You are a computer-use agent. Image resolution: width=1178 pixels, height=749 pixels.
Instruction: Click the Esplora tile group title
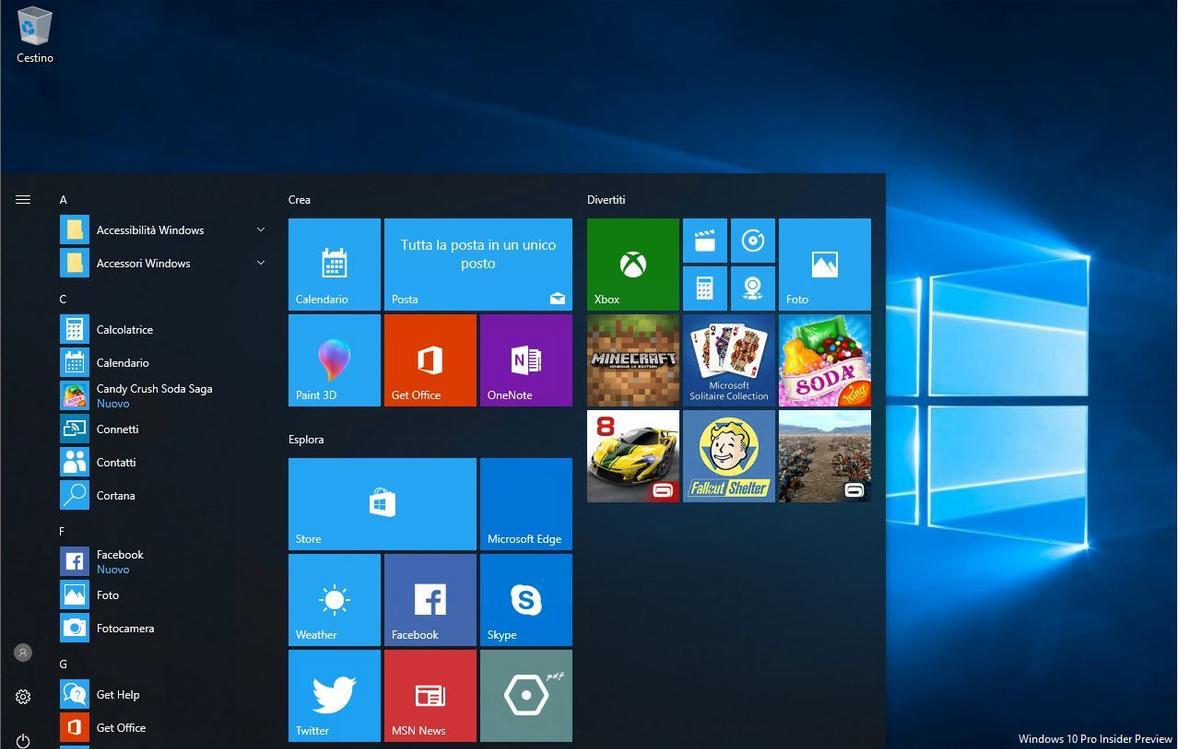pyautogui.click(x=306, y=439)
